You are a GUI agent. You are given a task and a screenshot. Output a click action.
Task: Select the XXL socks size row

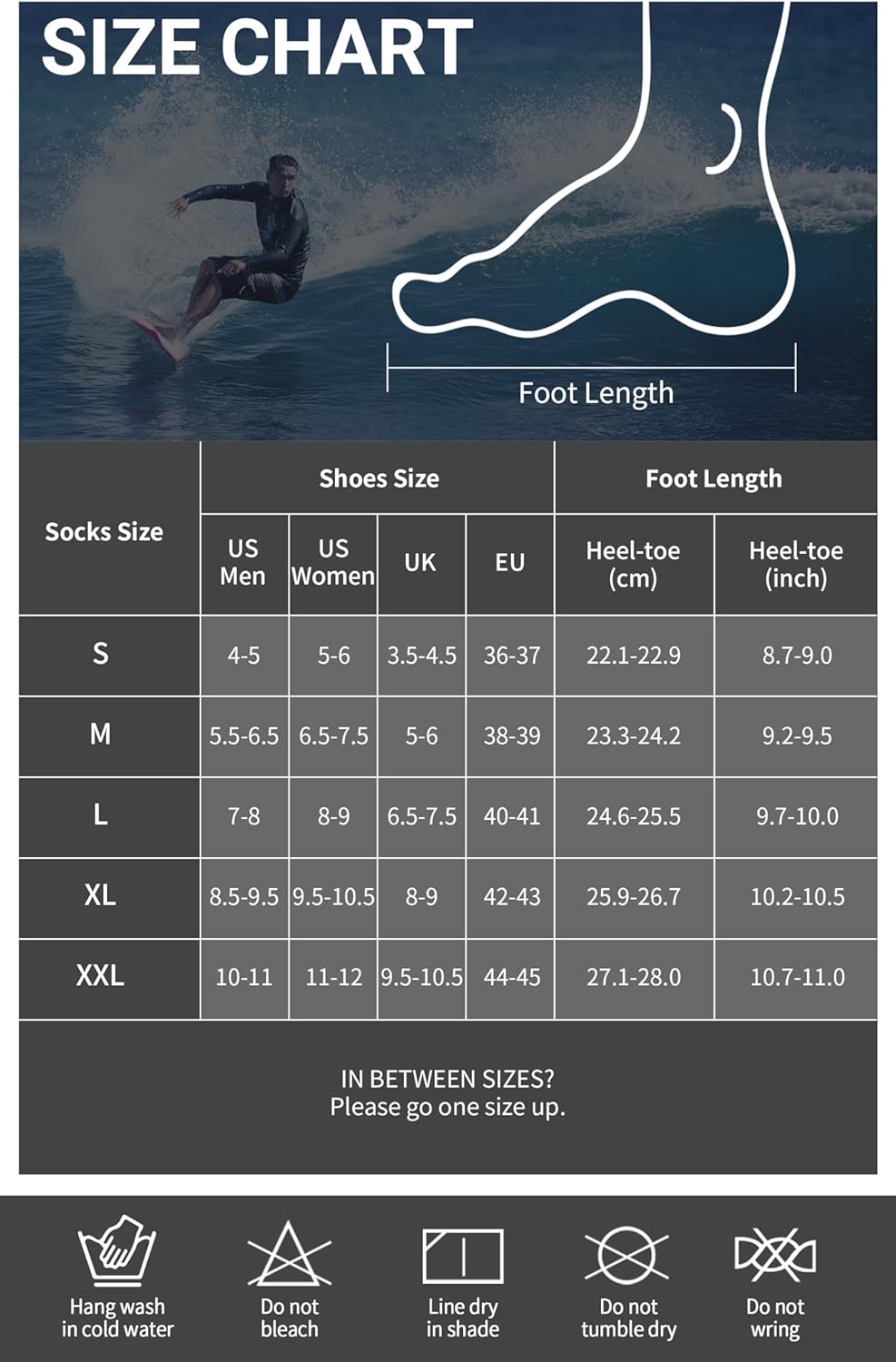point(101,976)
